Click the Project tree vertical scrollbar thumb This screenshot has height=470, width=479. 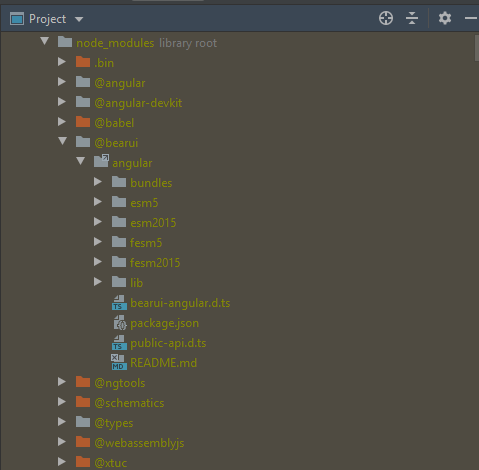[x=476, y=48]
